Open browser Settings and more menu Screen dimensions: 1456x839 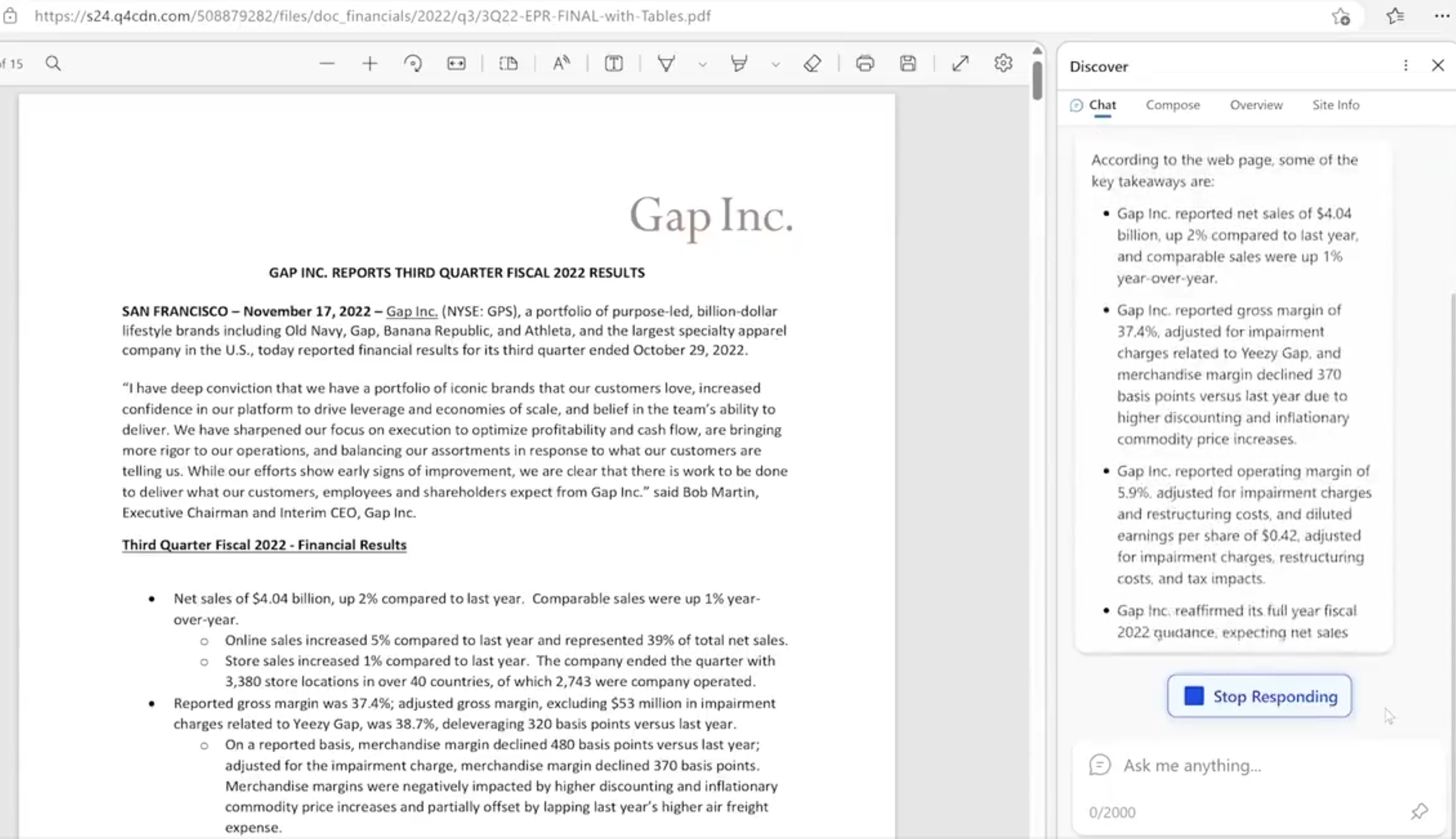click(1442, 16)
